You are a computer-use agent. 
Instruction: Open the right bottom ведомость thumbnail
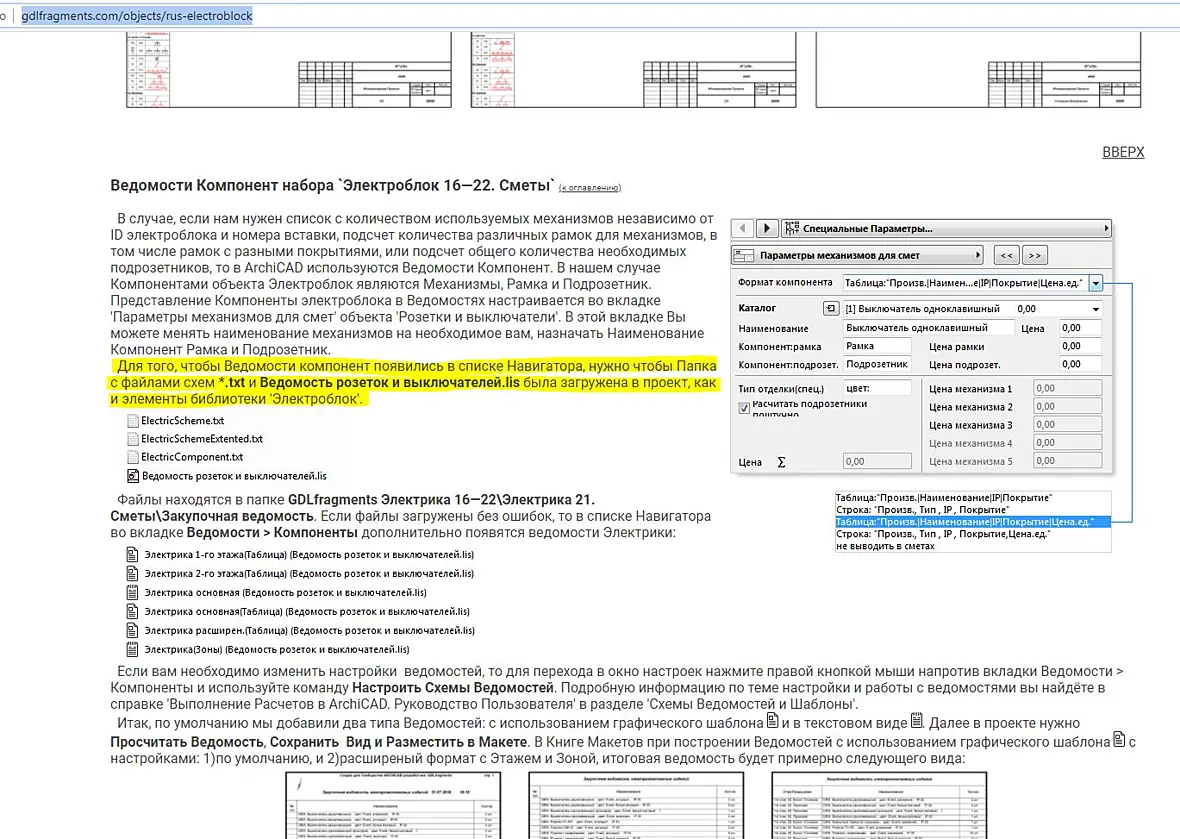pyautogui.click(x=879, y=804)
